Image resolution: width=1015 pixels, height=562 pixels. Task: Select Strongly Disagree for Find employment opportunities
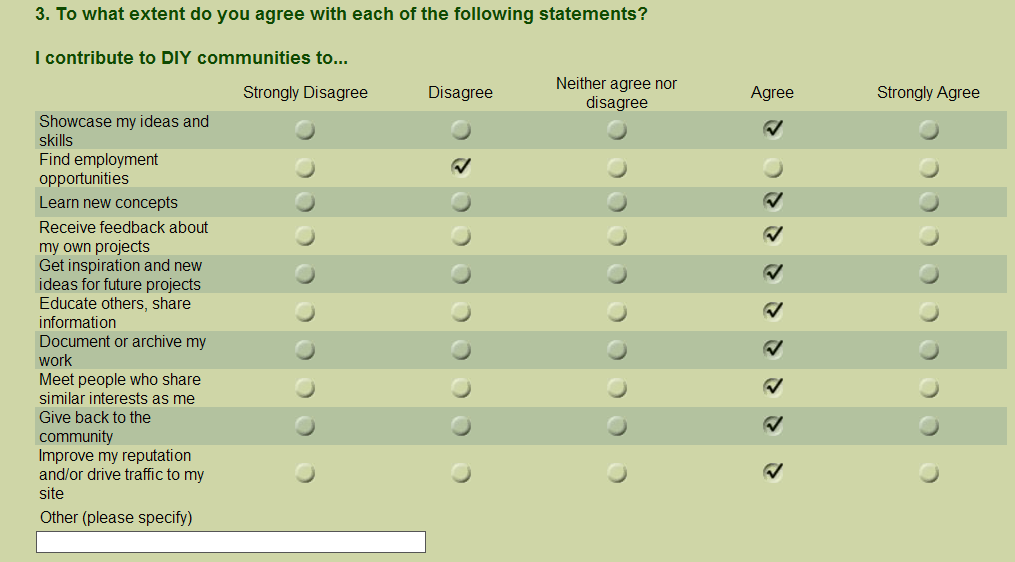click(x=305, y=168)
